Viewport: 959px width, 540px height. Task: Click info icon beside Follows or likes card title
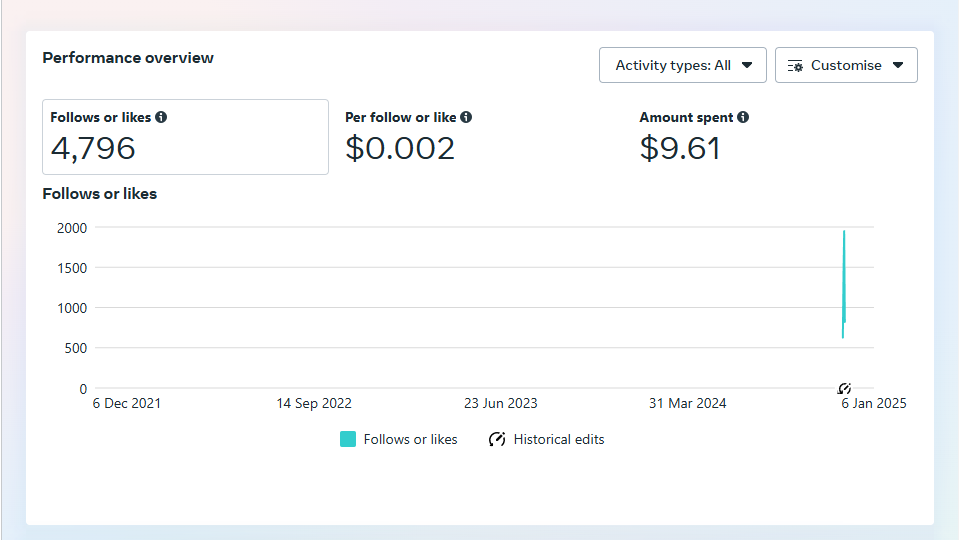[x=161, y=117]
